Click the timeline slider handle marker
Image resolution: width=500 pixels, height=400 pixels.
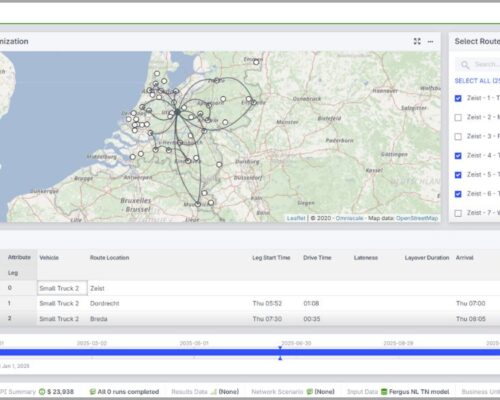[280, 353]
